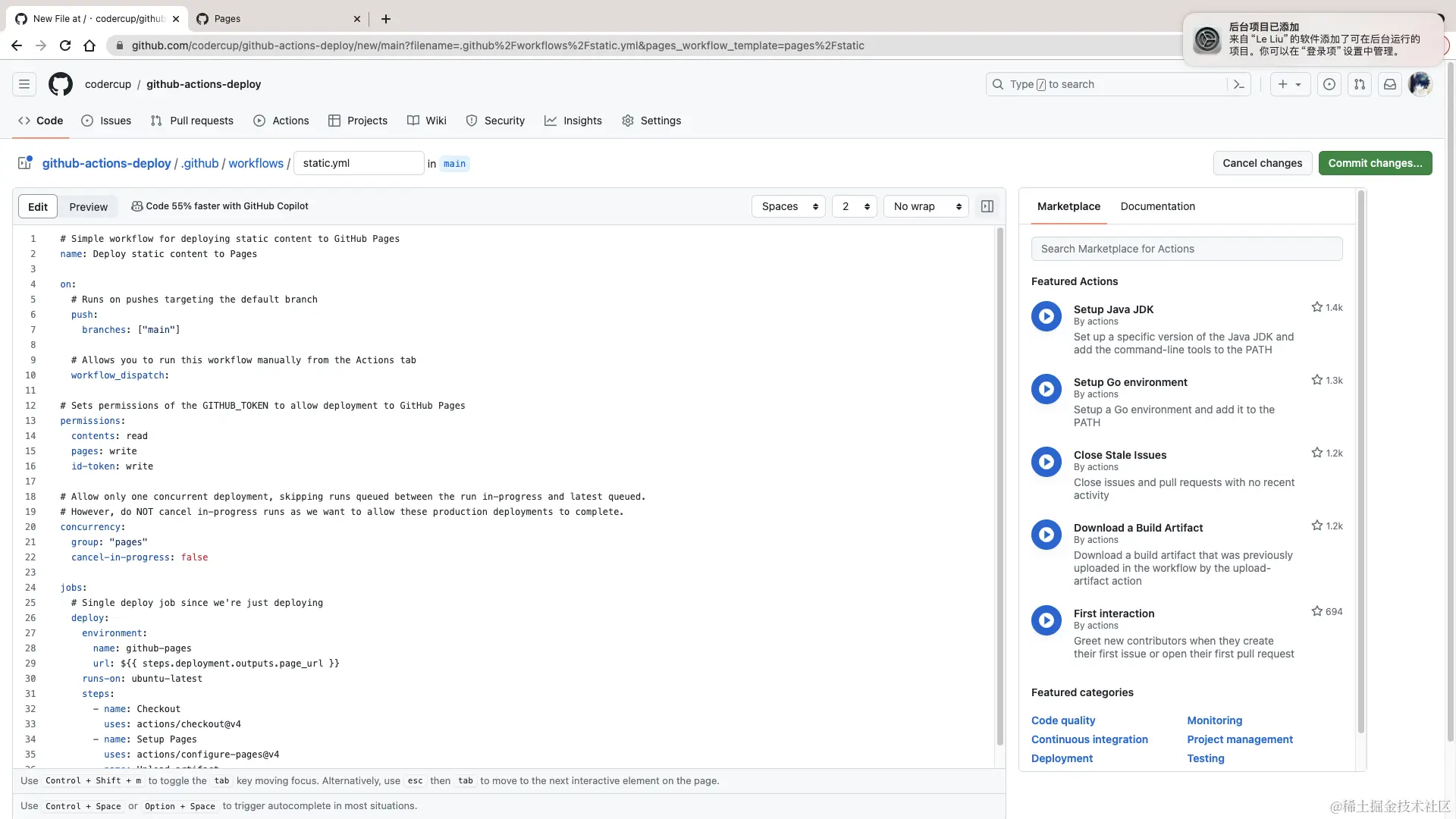
Task: Click the Close Stale Issues action icon
Action: [x=1046, y=462]
